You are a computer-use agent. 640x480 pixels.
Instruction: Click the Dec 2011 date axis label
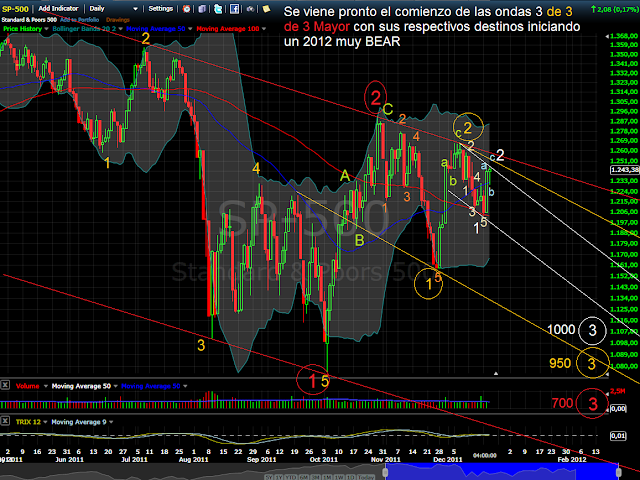pos(448,460)
